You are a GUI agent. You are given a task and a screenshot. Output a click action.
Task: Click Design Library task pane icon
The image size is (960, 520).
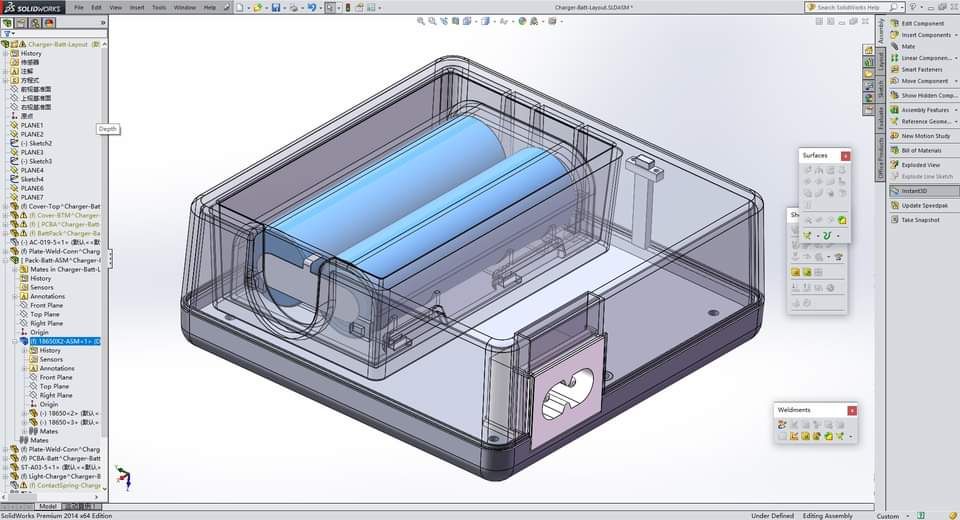click(868, 62)
